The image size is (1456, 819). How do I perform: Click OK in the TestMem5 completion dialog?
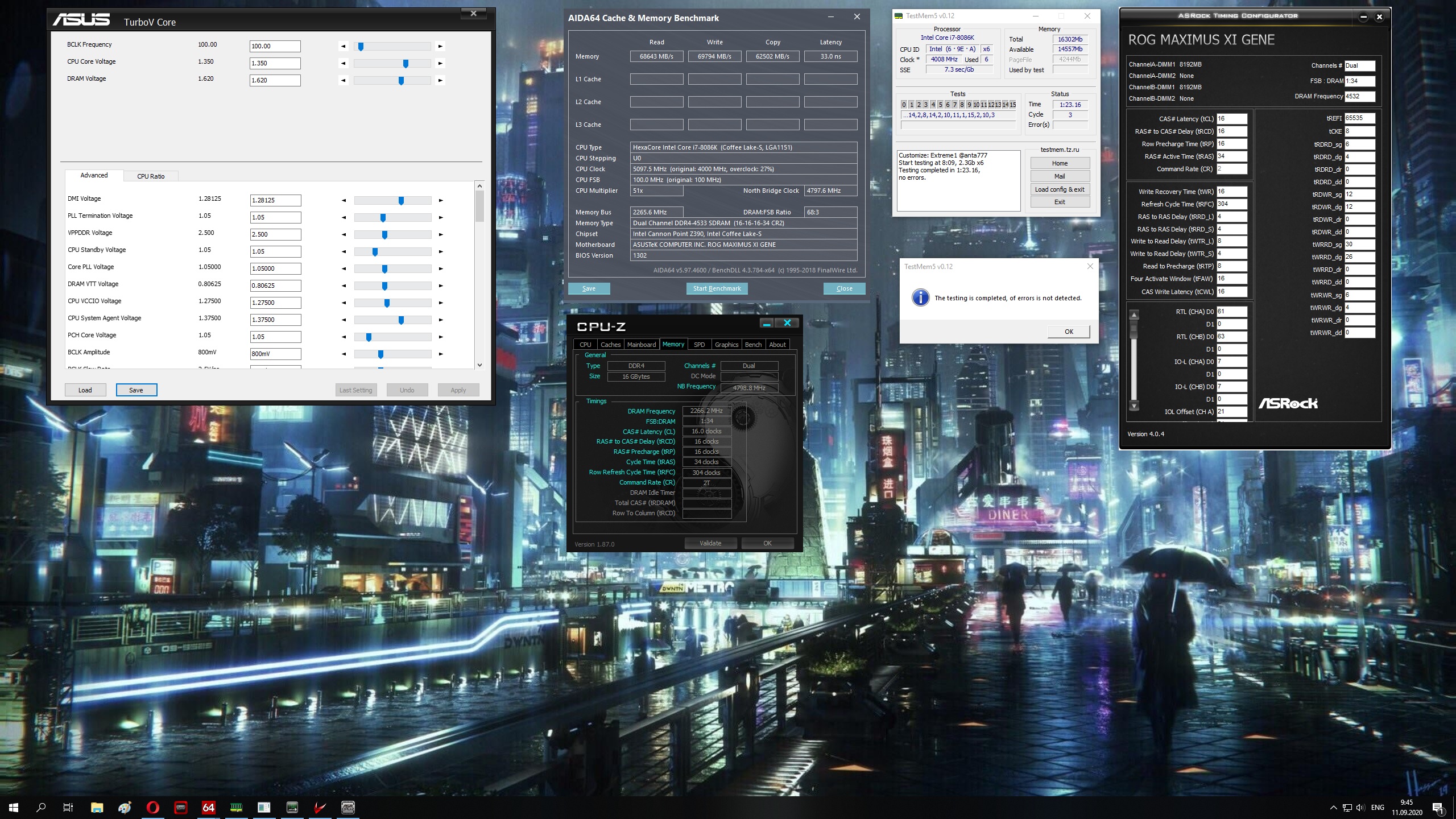click(1069, 332)
